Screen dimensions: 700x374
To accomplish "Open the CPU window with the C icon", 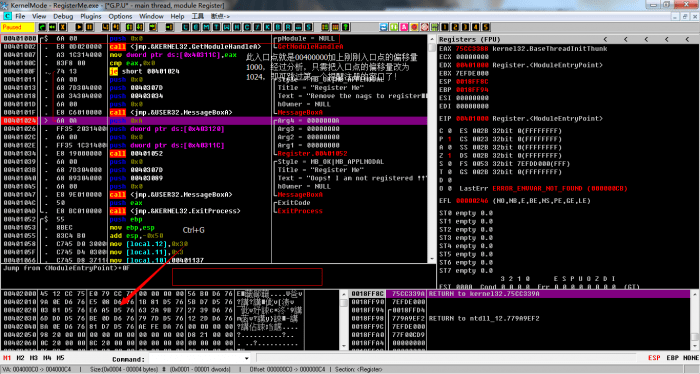I will pos(247,27).
